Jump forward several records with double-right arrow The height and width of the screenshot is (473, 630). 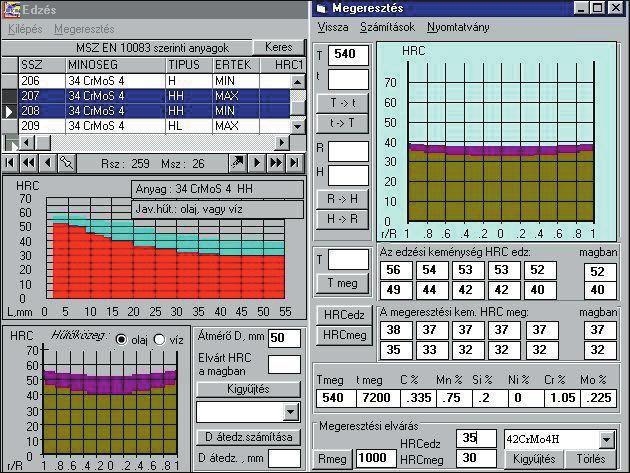click(x=276, y=163)
